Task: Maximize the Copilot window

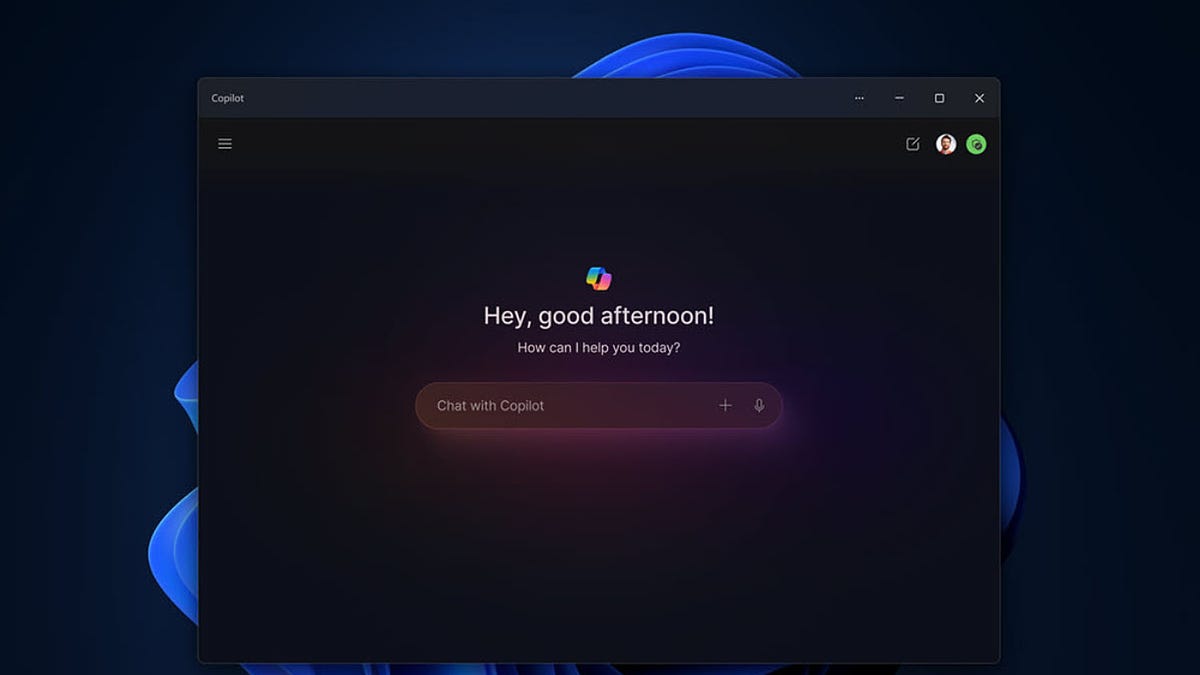Action: pyautogui.click(x=938, y=98)
